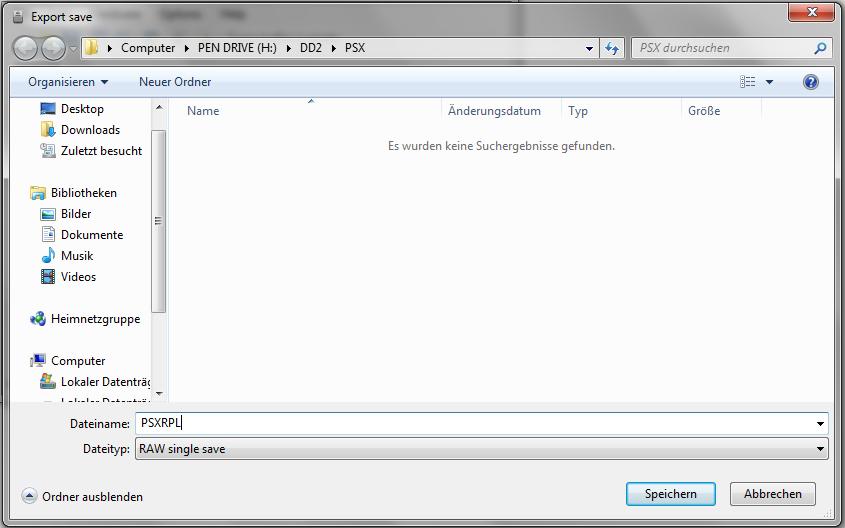The height and width of the screenshot is (528, 845).
Task: Expand the address bar previous locations dropdown
Action: click(590, 48)
